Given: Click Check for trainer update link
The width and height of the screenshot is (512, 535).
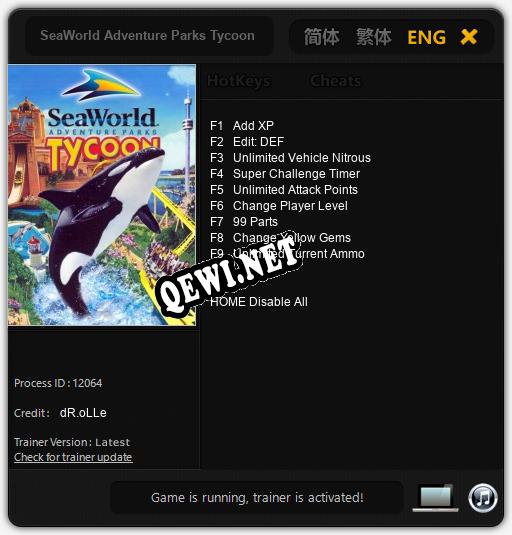Looking at the screenshot, I should pos(73,457).
